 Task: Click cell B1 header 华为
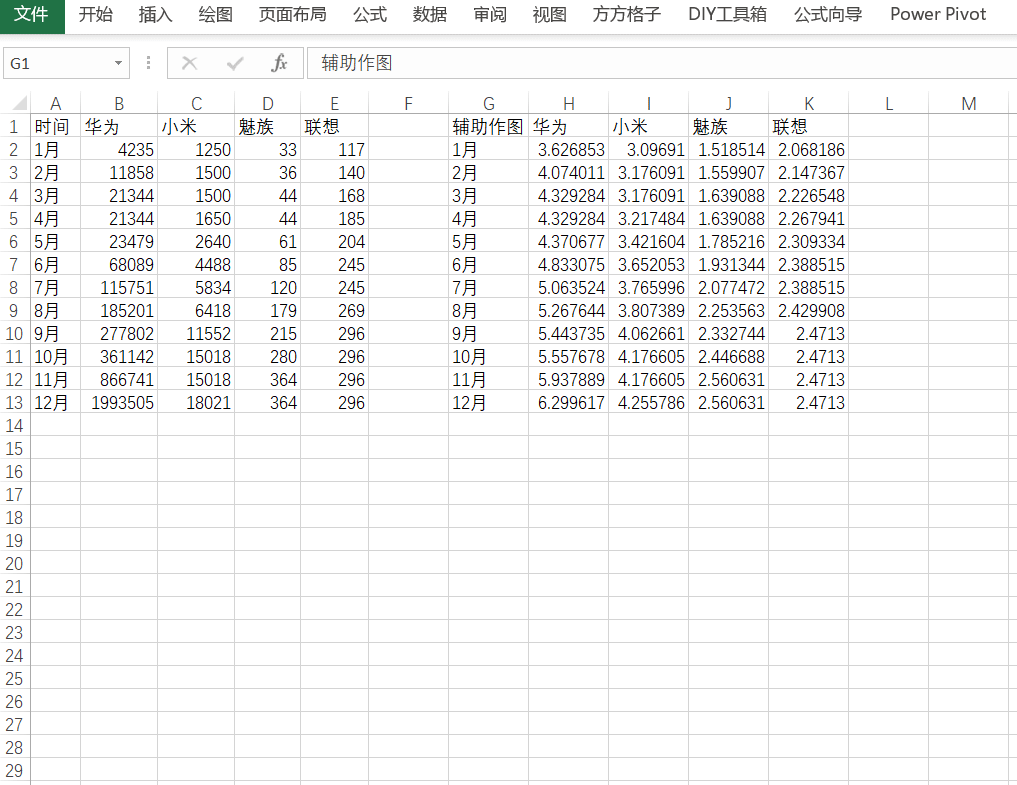click(119, 126)
